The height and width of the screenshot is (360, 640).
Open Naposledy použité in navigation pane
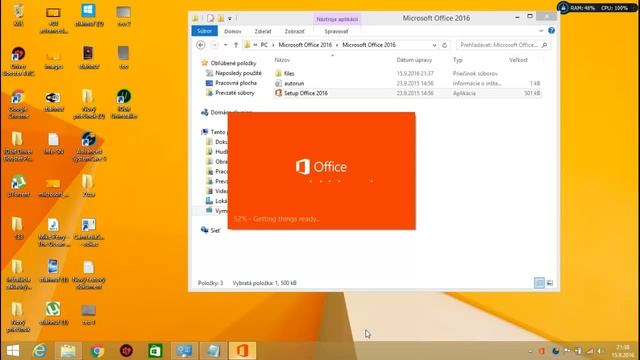click(x=238, y=73)
